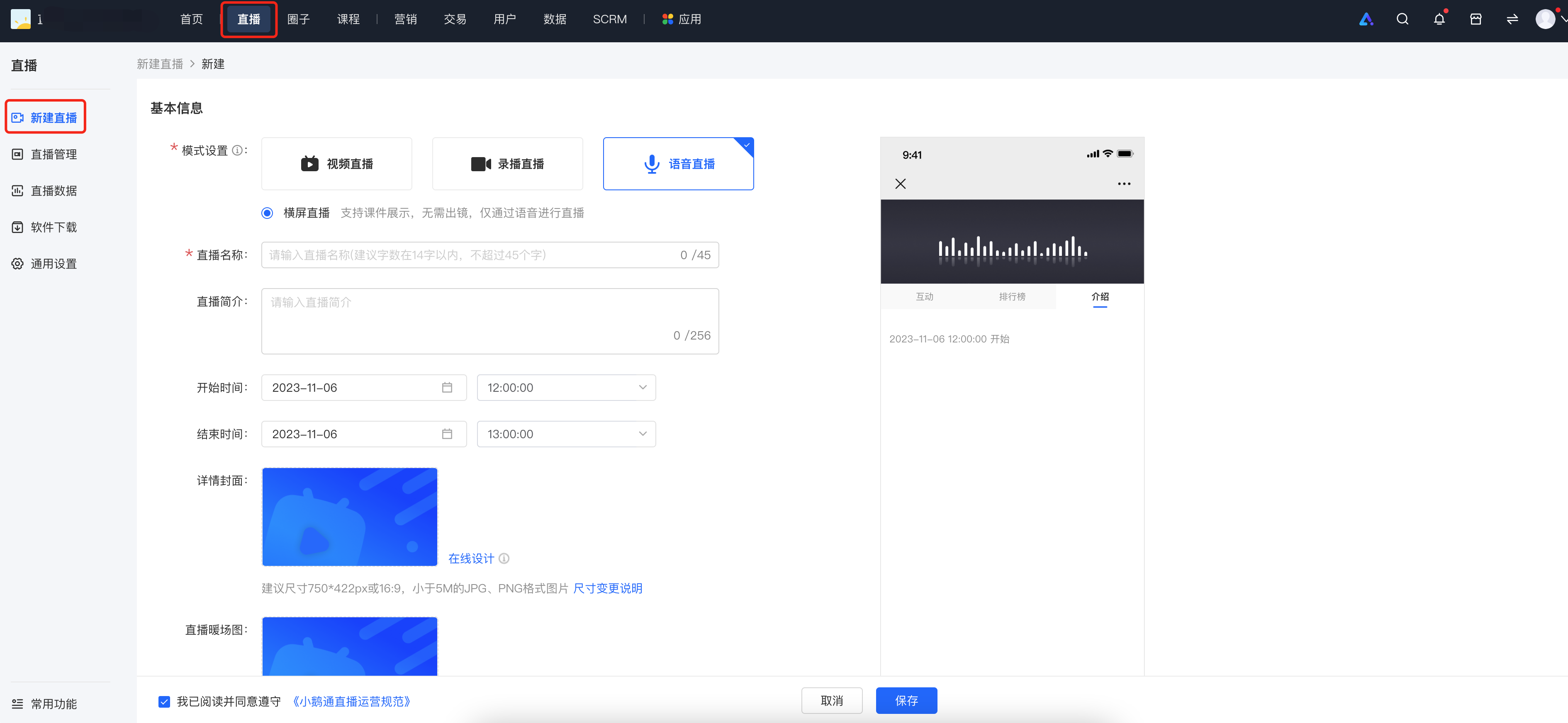The height and width of the screenshot is (723, 1568).
Task: Focus the 直播名称 input field
Action: coord(490,255)
